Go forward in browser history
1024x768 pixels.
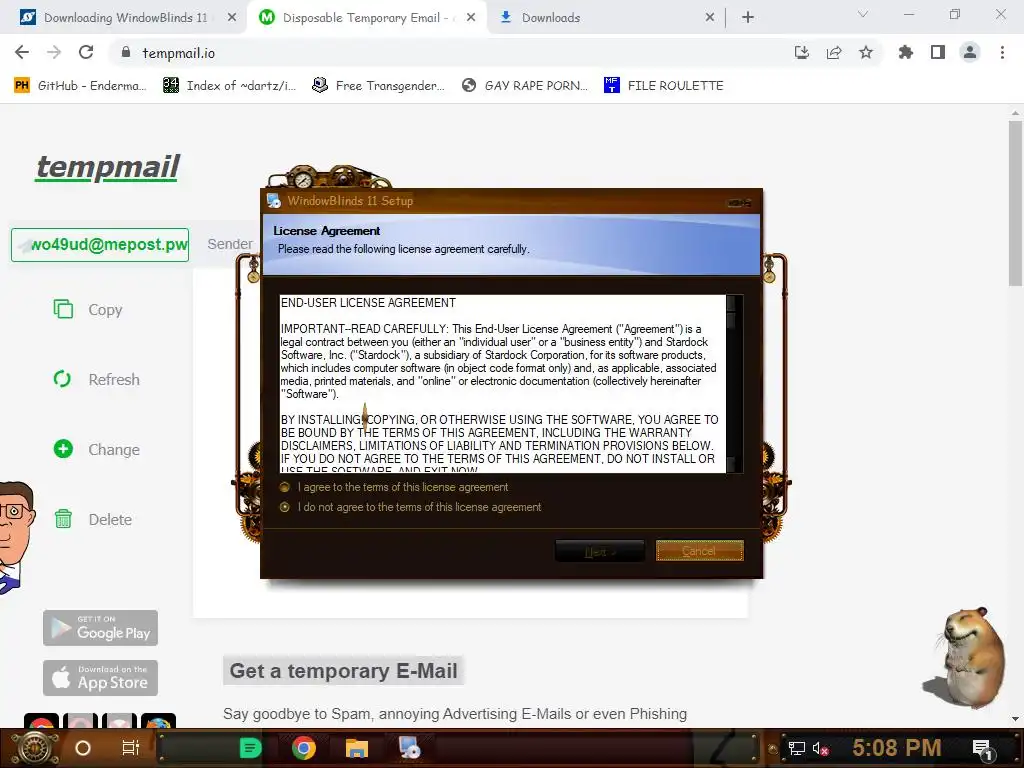tap(54, 52)
